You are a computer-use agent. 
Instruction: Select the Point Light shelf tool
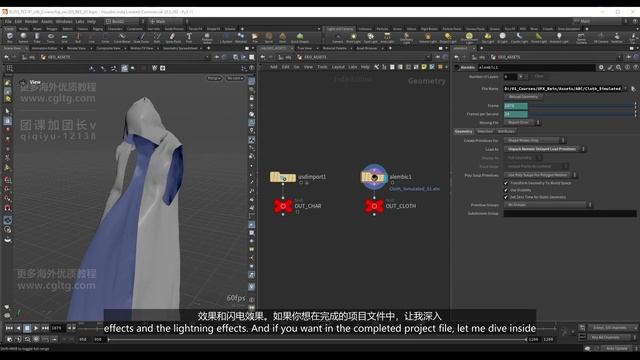point(353,38)
